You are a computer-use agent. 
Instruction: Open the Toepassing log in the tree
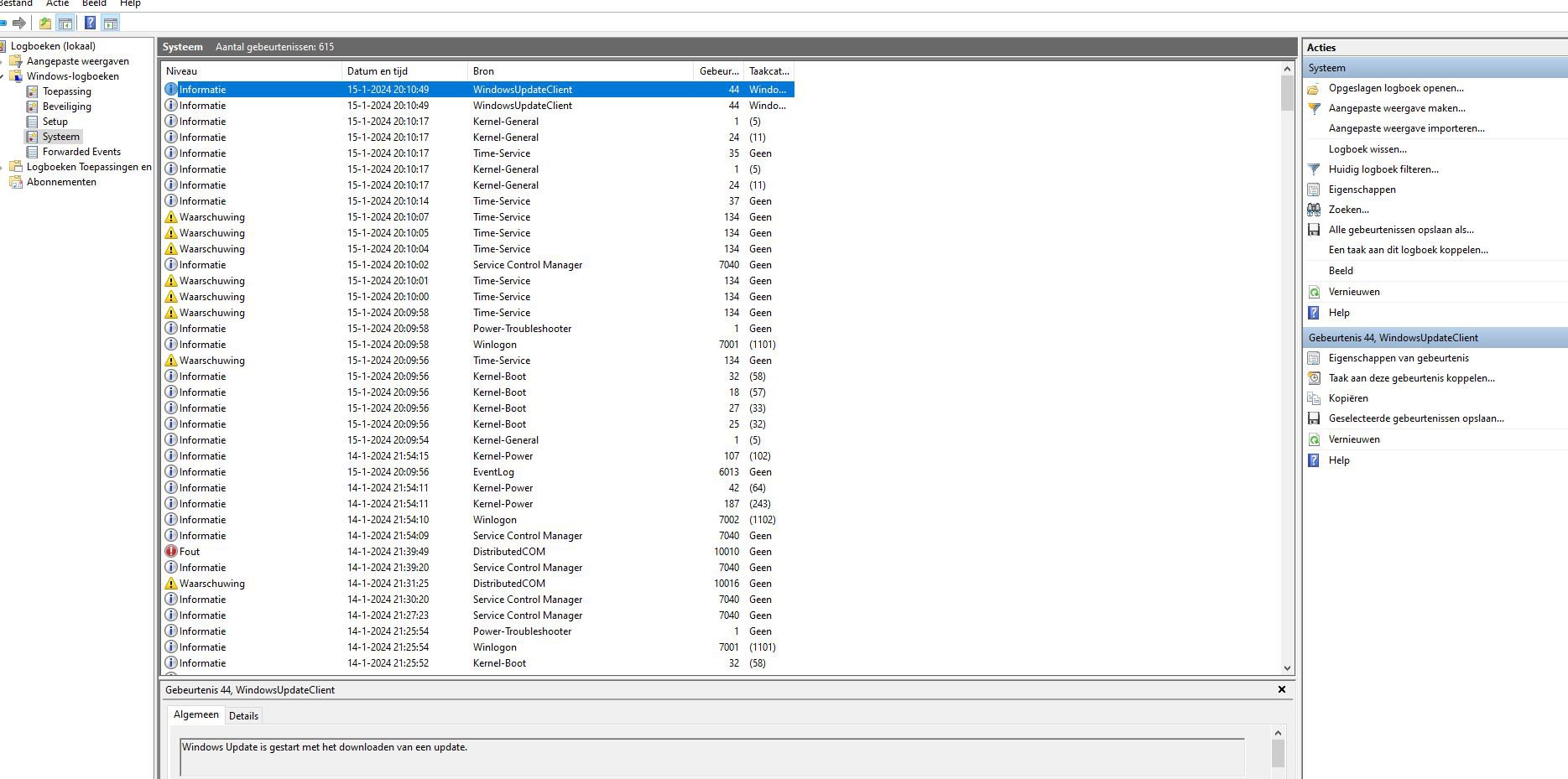pyautogui.click(x=67, y=91)
